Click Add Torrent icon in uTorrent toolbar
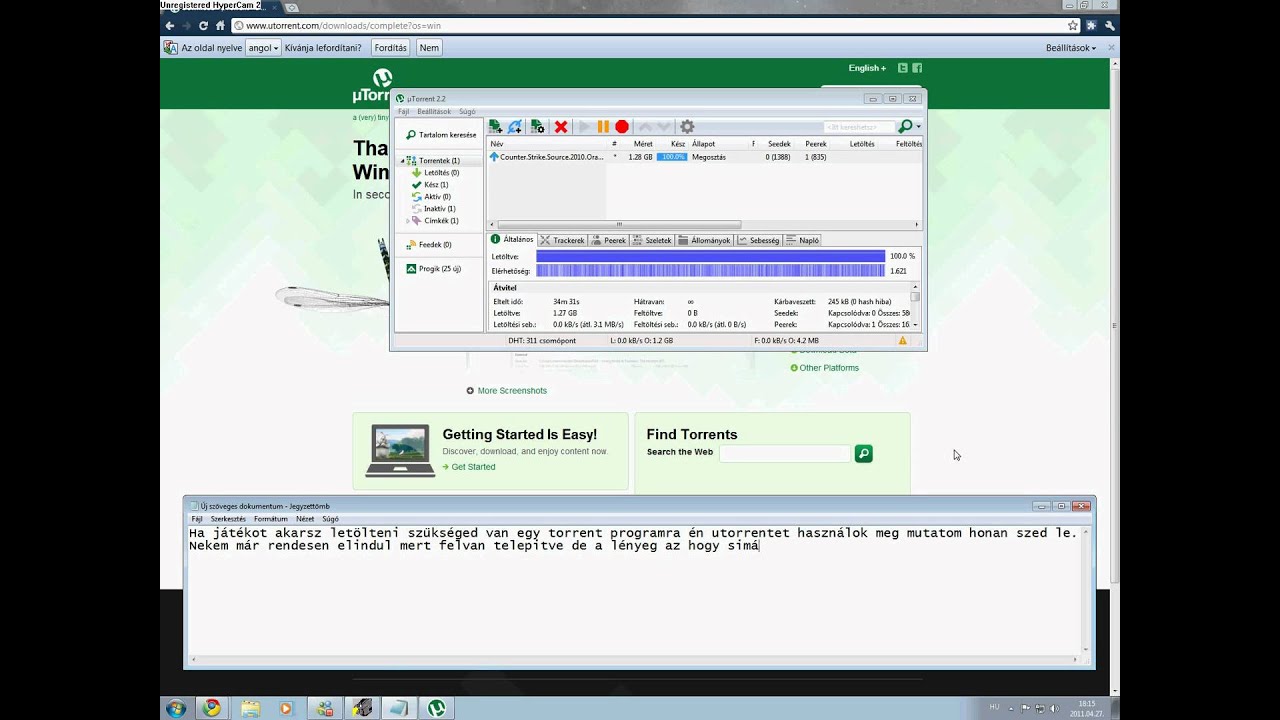Viewport: 1280px width, 720px height. click(x=495, y=127)
